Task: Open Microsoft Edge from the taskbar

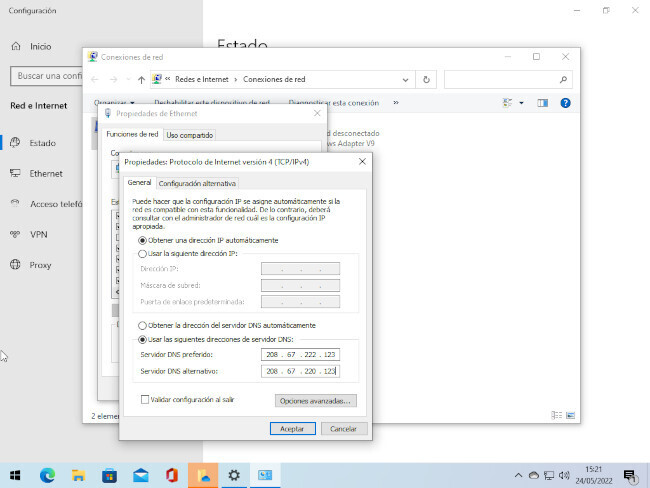Action: point(47,474)
